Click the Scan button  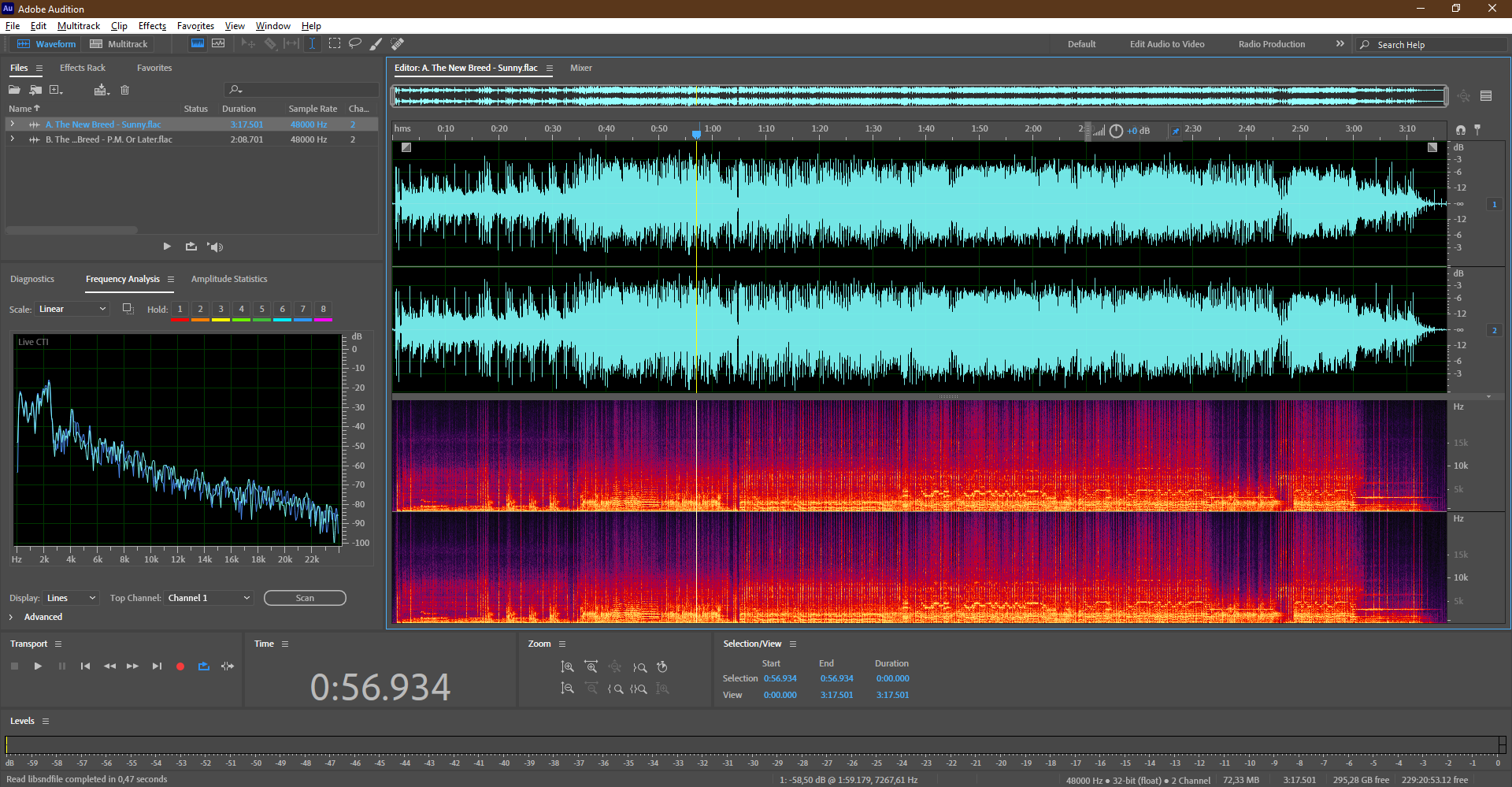point(305,598)
